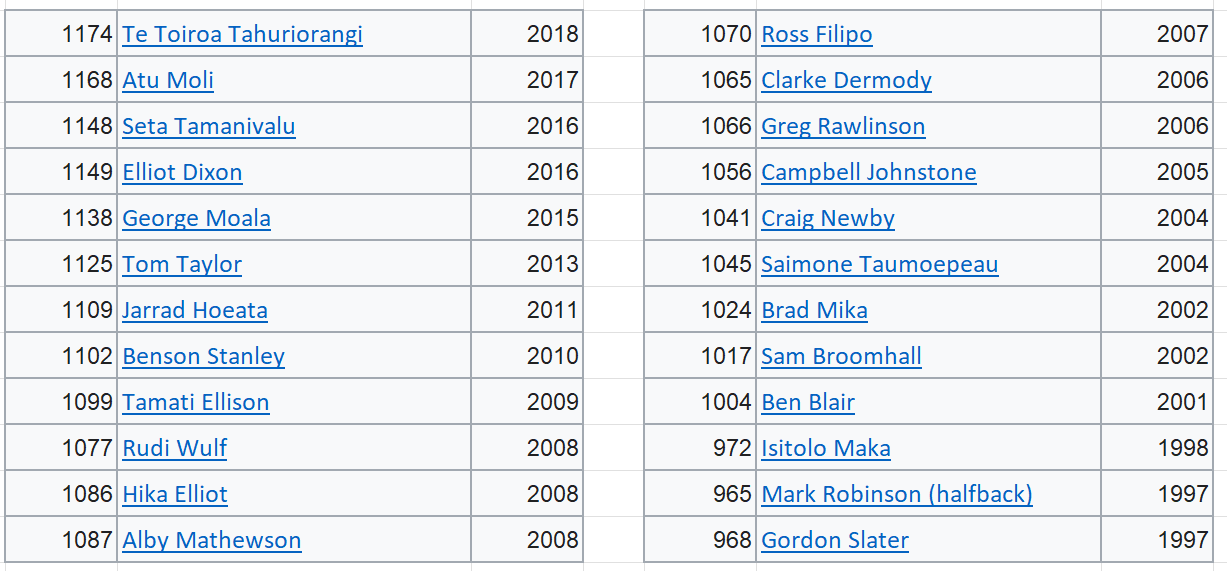Open the Alby Mathewson link
Screen dimensions: 1227x571
[212, 540]
